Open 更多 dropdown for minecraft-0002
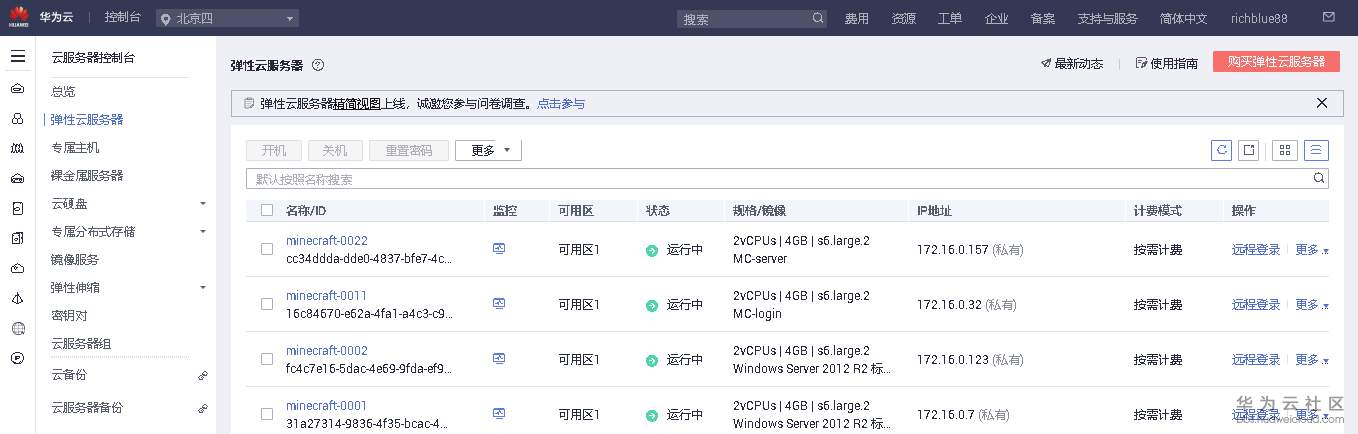Image resolution: width=1358 pixels, height=434 pixels. [x=1312, y=360]
